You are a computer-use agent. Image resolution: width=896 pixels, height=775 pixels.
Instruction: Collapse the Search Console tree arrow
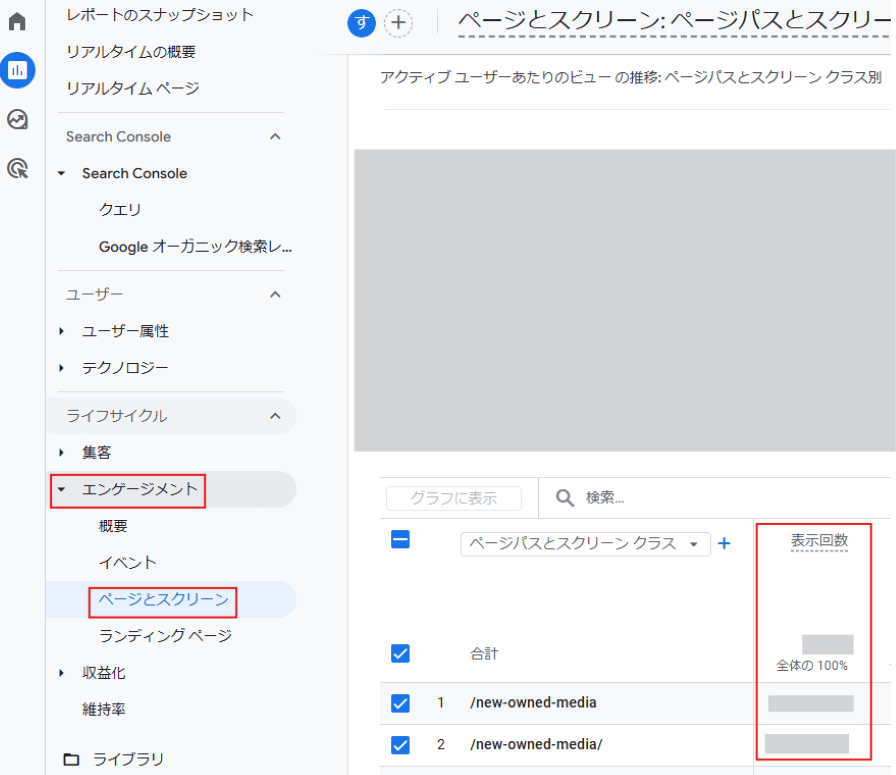62,173
